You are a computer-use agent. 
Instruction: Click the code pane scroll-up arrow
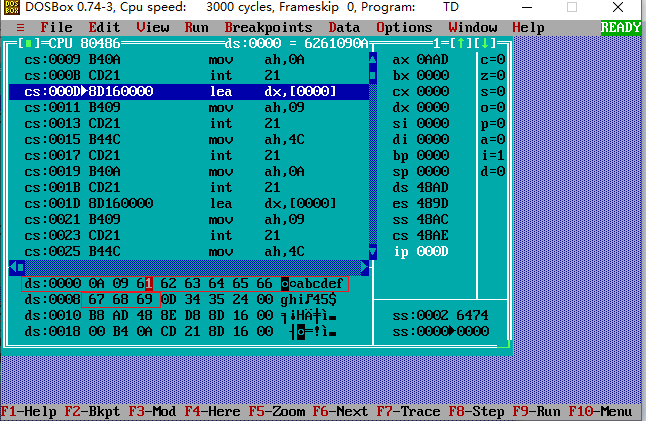pos(373,59)
